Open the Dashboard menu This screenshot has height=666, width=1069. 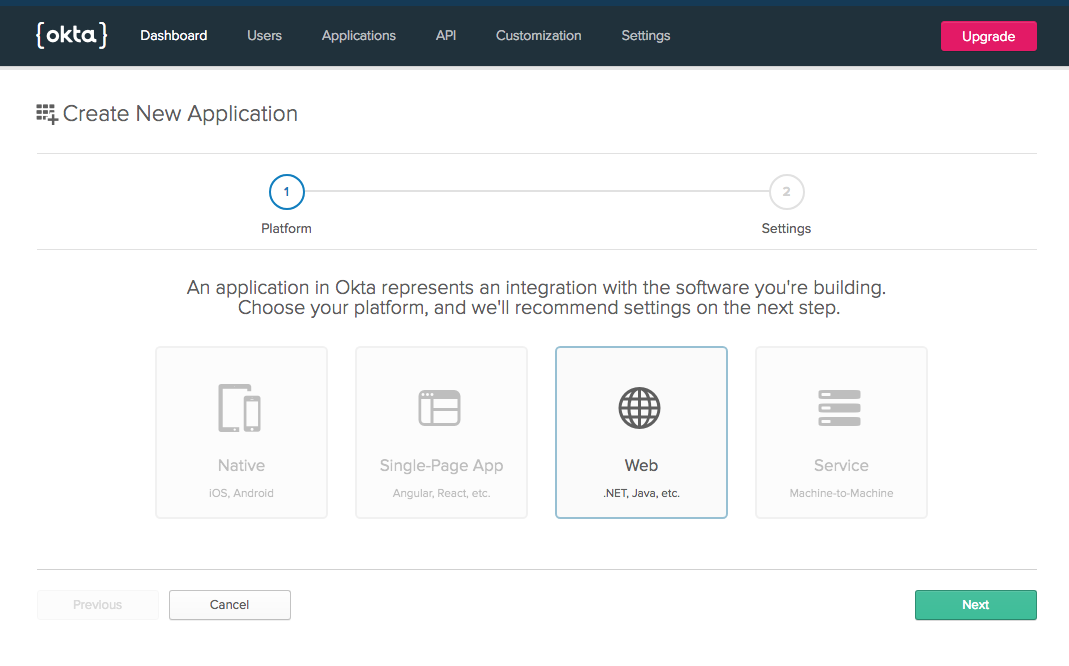coord(174,35)
